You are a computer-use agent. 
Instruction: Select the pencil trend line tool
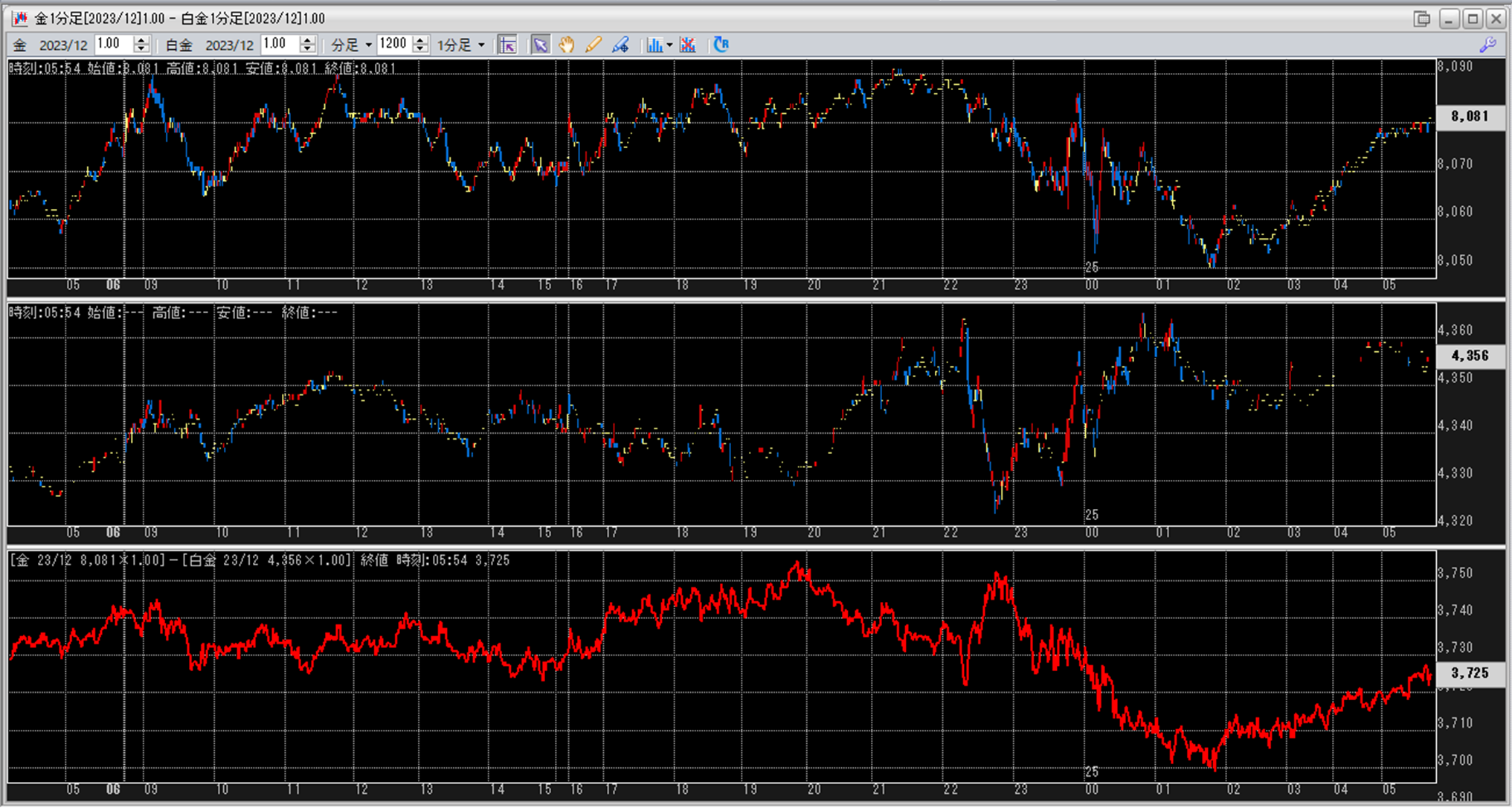click(x=593, y=45)
